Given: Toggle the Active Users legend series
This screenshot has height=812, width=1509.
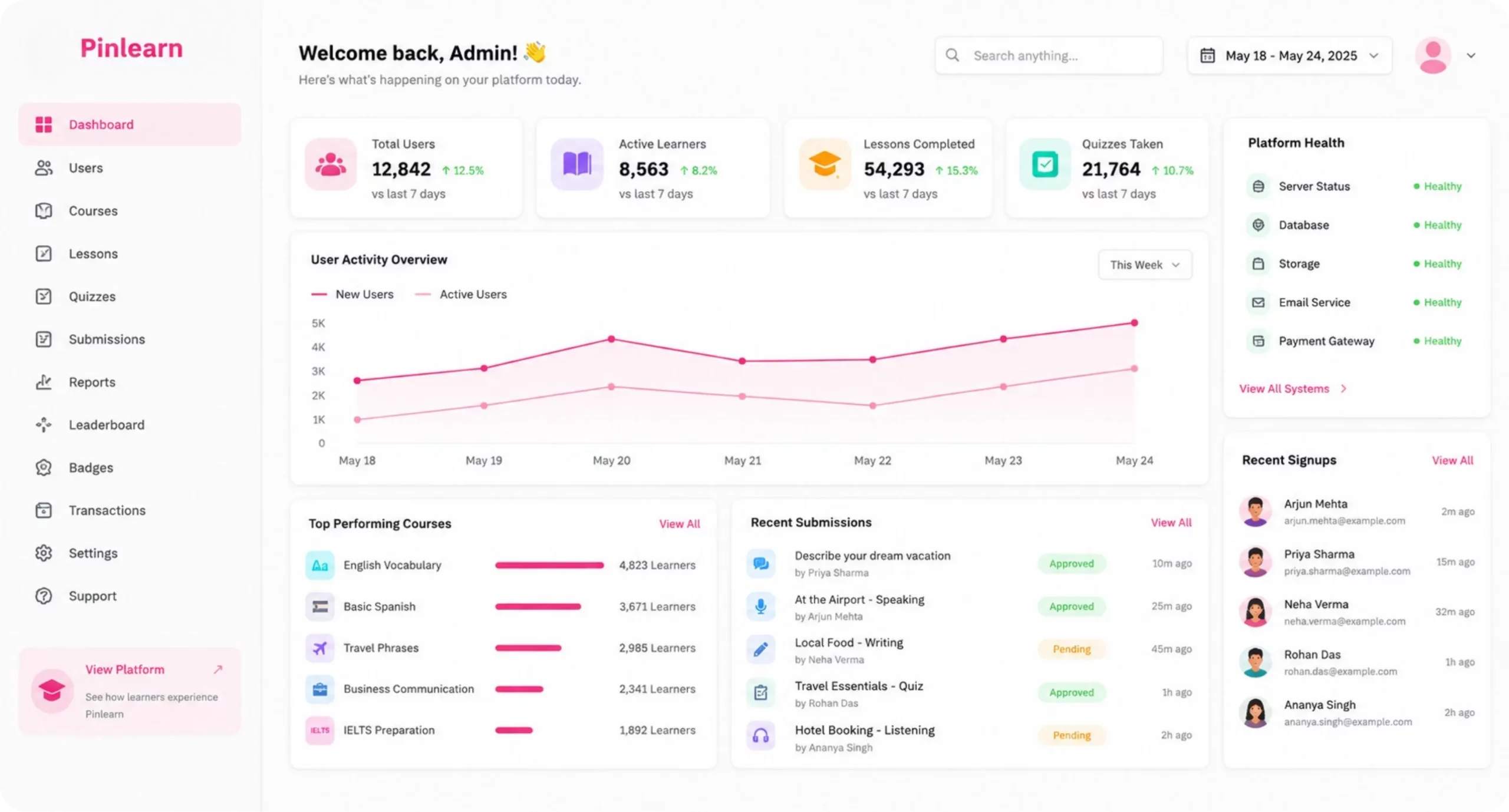Looking at the screenshot, I should coord(461,294).
